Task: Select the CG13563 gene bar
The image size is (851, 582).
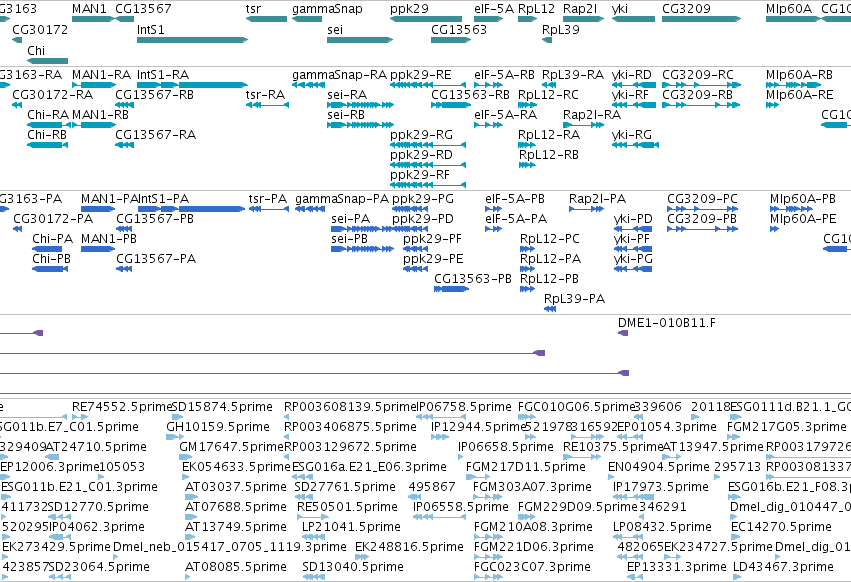Action: tap(451, 40)
